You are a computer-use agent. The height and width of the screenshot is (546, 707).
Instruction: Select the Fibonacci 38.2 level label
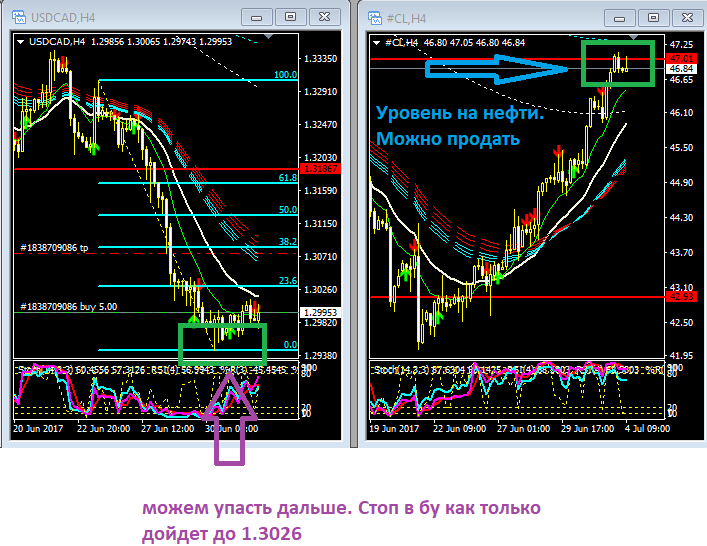pos(288,242)
